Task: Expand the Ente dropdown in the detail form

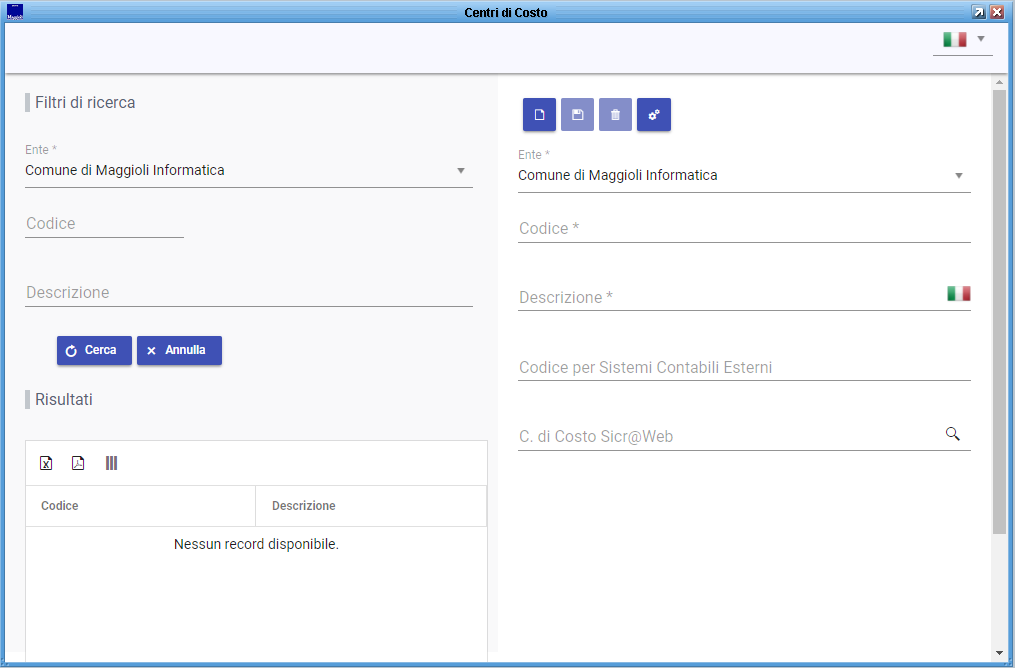Action: pyautogui.click(x=959, y=175)
